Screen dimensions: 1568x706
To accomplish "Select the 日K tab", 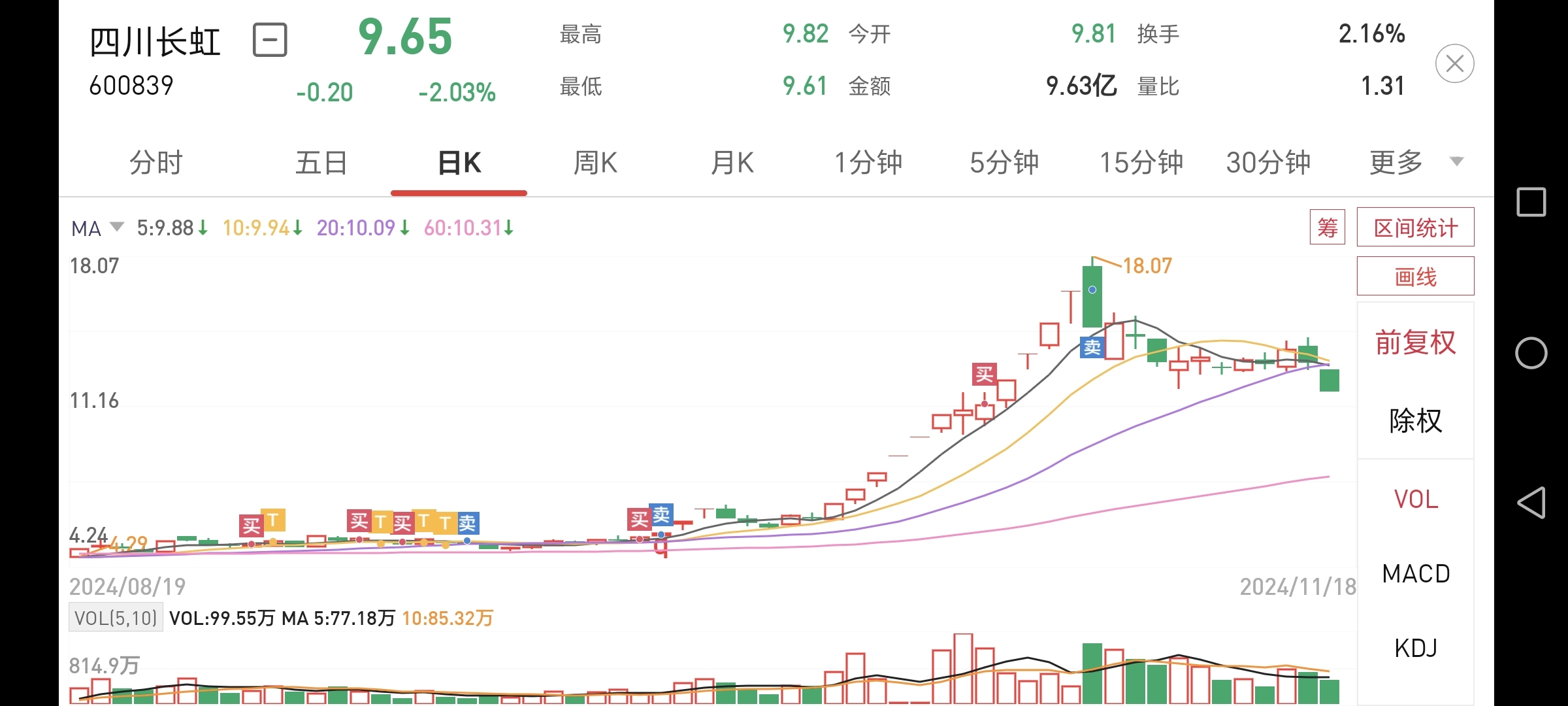I will point(459,162).
